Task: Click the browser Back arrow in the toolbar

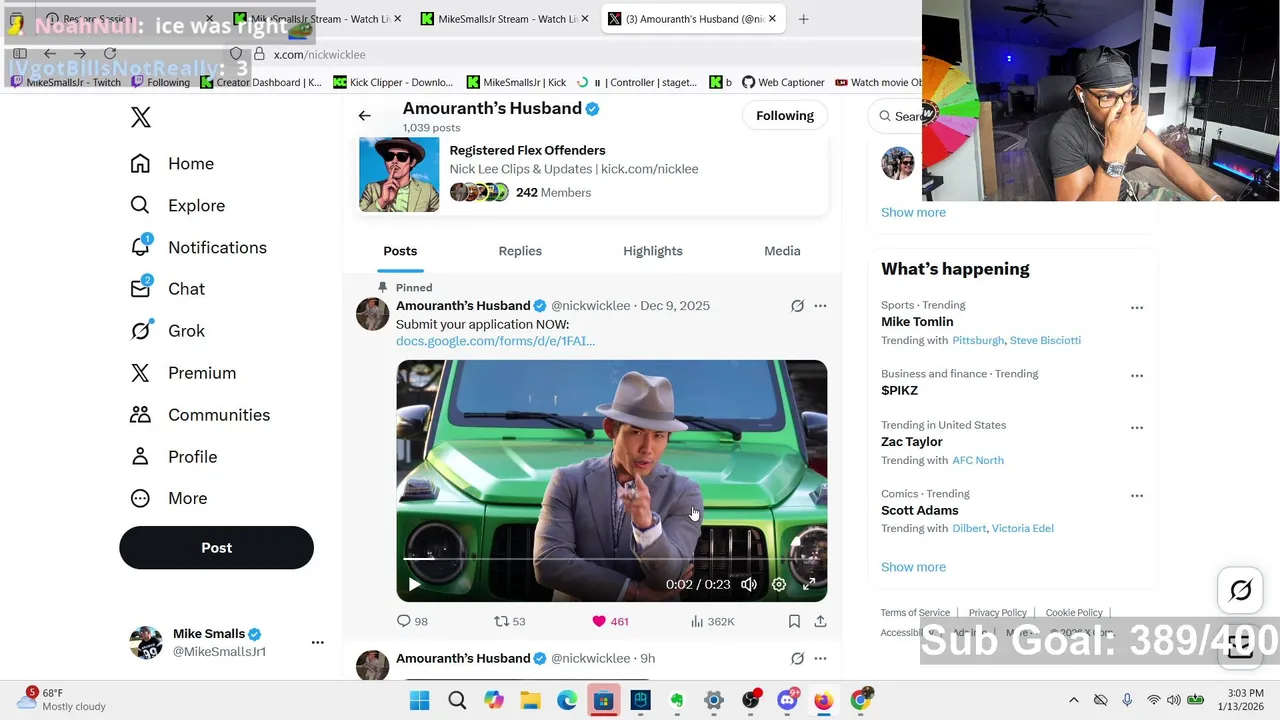Action: click(x=50, y=54)
